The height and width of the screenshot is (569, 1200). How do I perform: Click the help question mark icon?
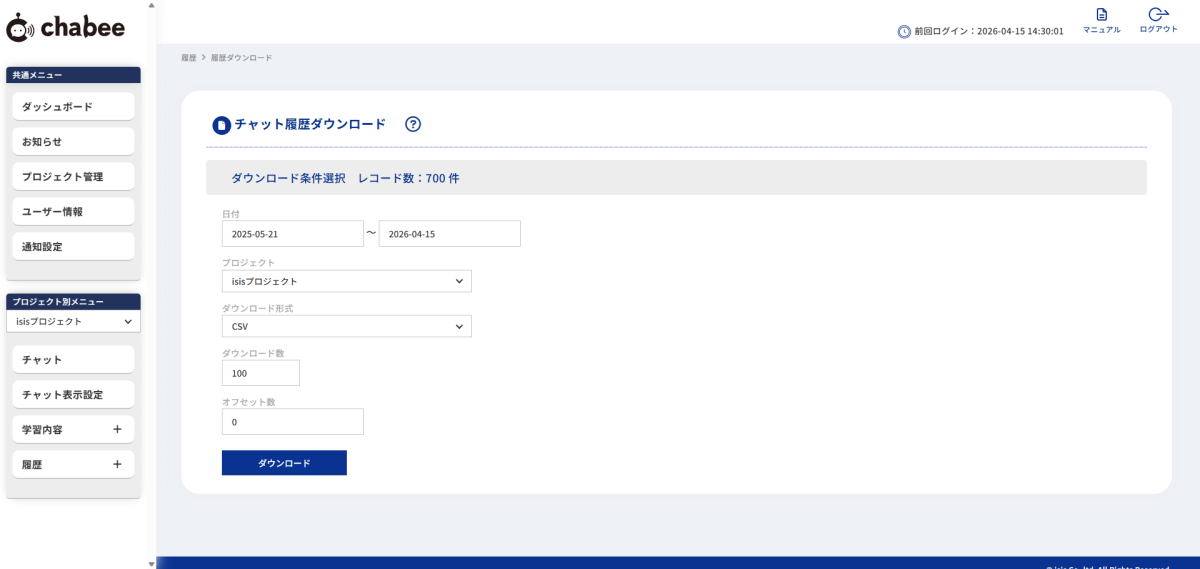pyautogui.click(x=413, y=125)
